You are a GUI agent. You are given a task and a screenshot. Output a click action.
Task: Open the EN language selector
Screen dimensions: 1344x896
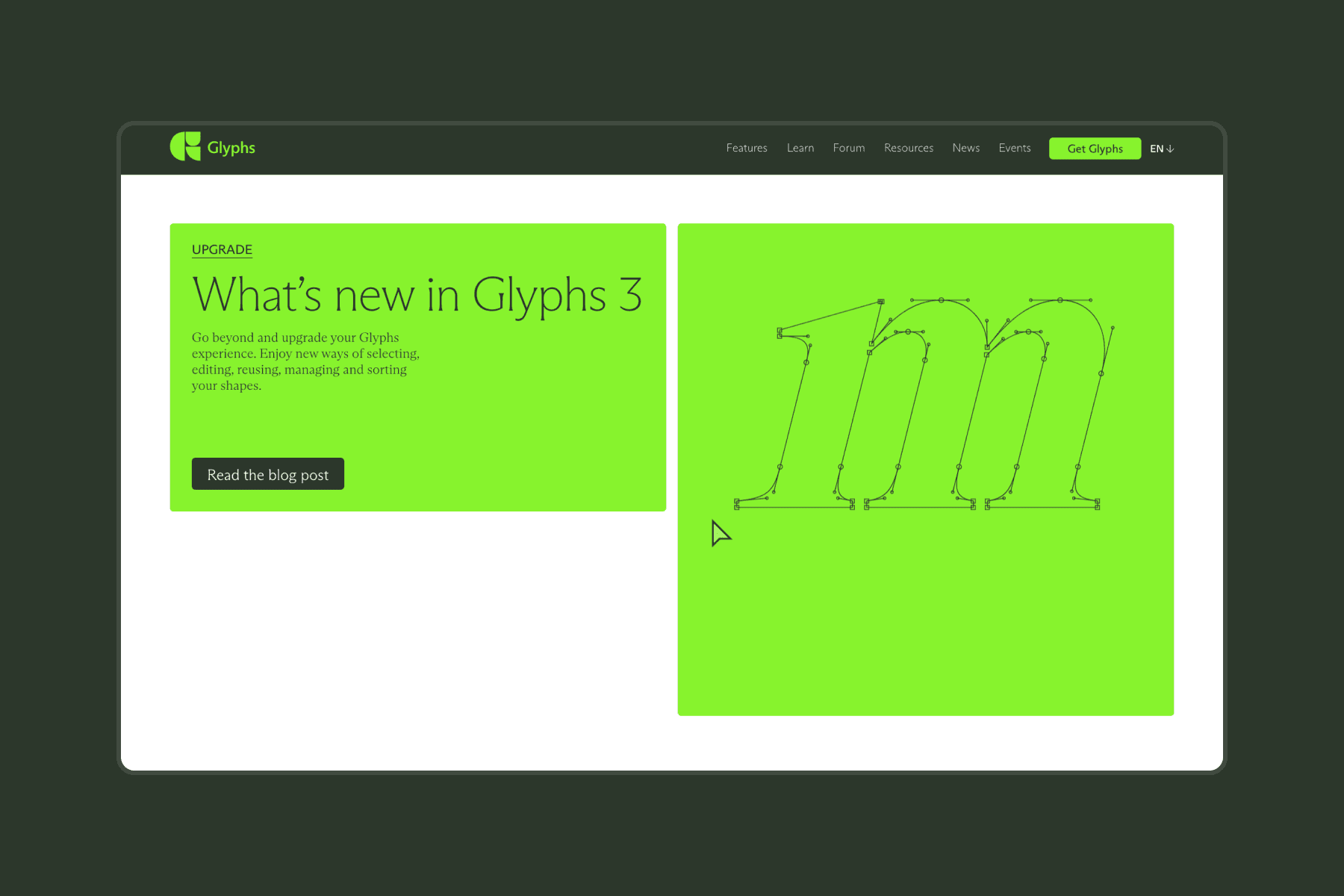tap(1157, 149)
